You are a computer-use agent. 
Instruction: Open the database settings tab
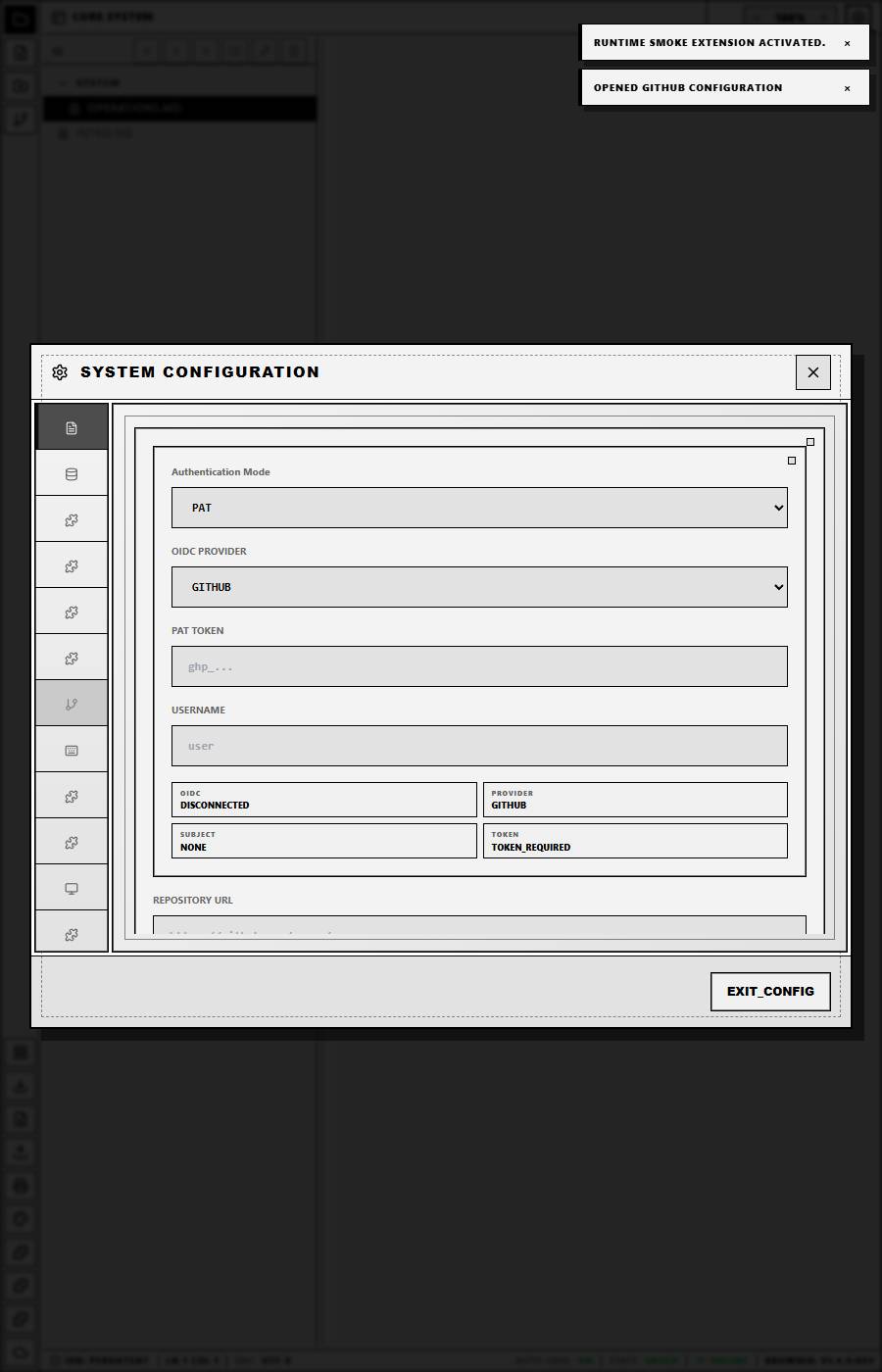pyautogui.click(x=72, y=474)
